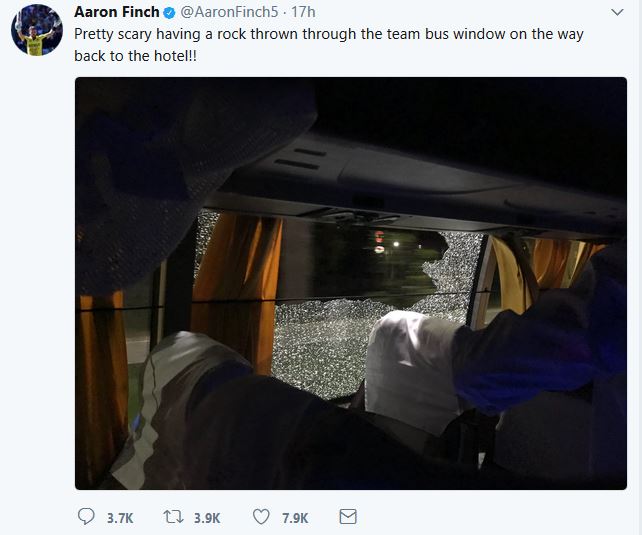Open the 17h timestamp permalink
The image size is (642, 535).
click(x=303, y=12)
